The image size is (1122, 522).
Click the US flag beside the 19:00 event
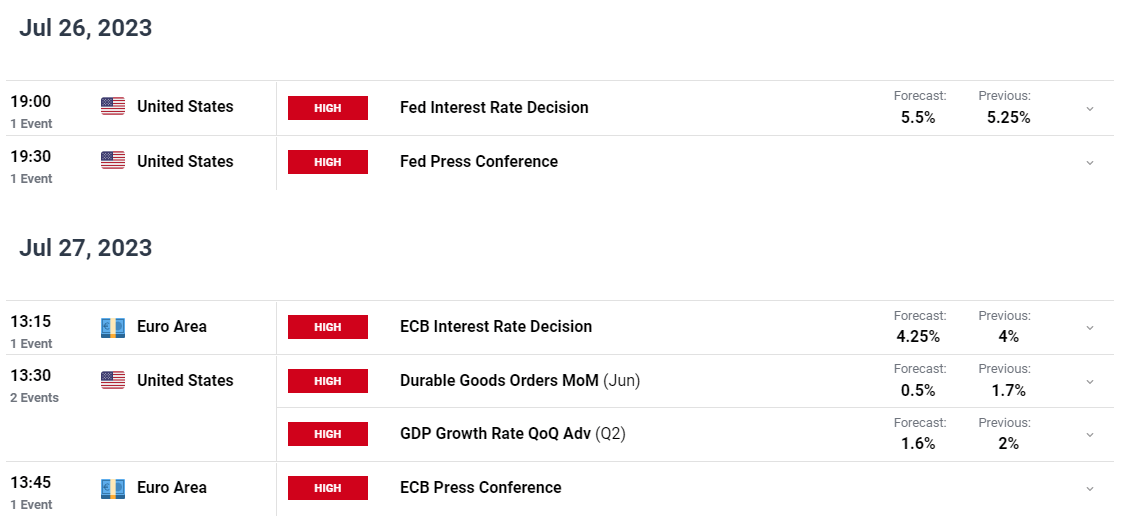click(x=113, y=107)
